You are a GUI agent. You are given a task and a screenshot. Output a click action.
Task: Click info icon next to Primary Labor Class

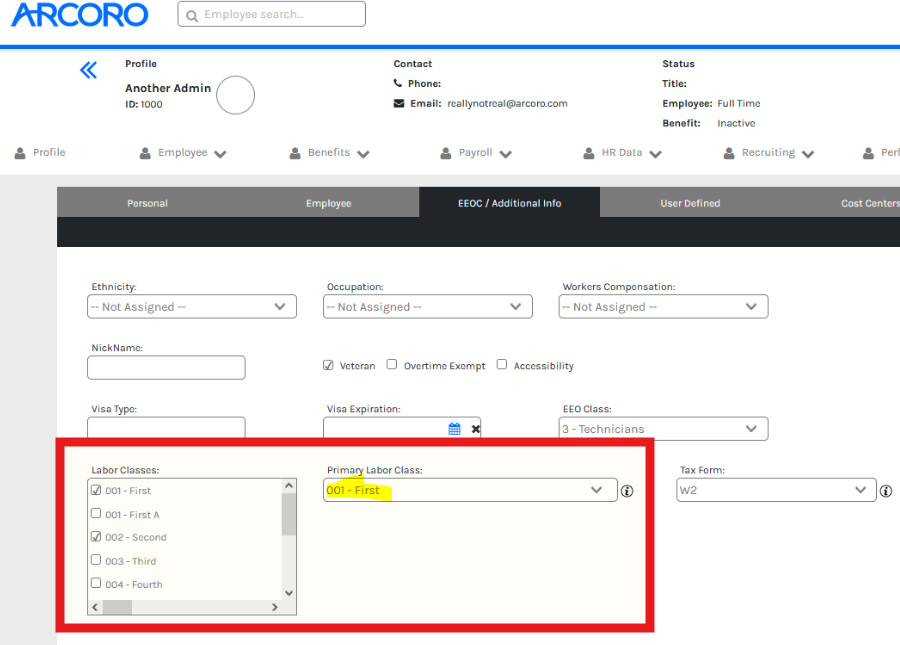pos(627,491)
